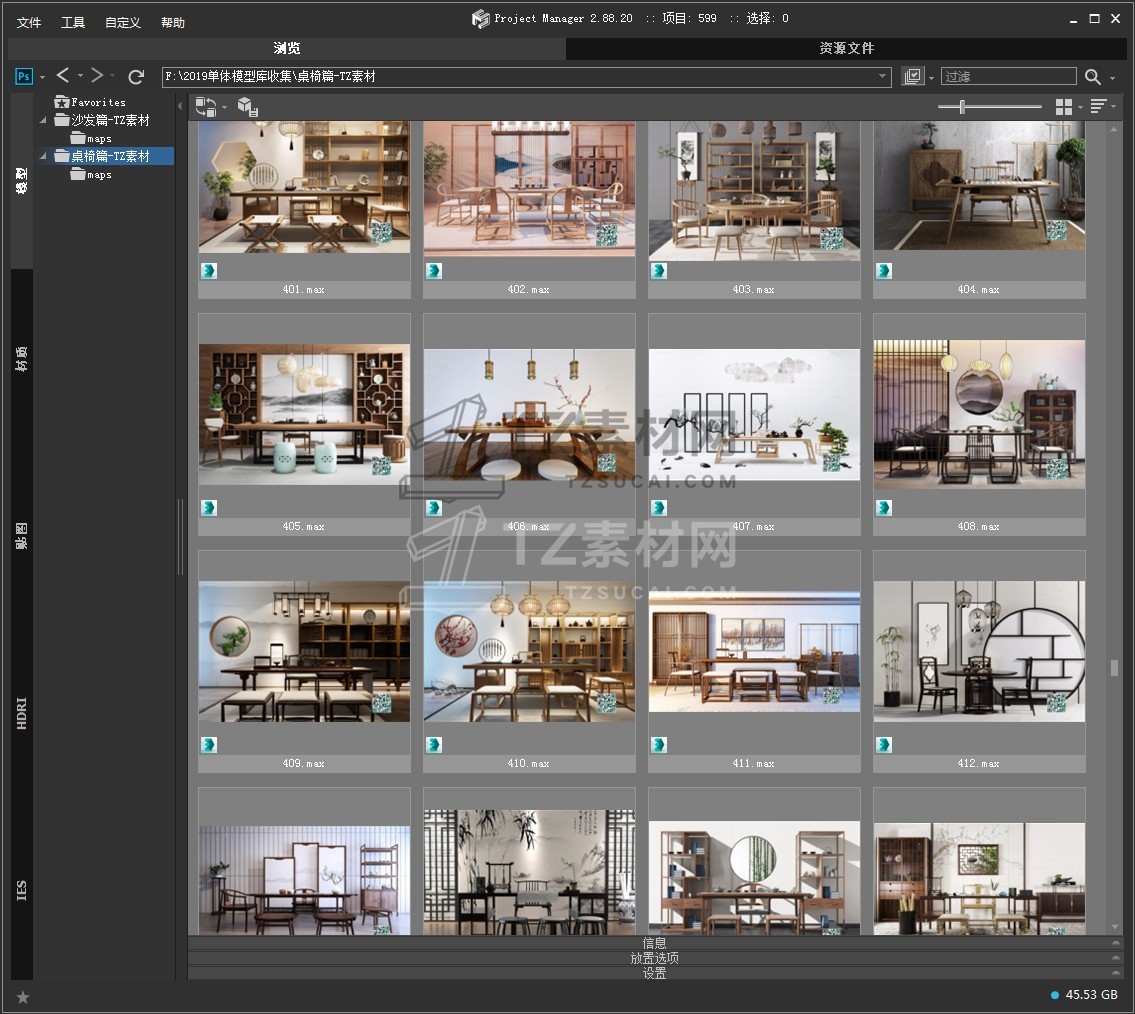Select the 406.max model thumbnail
The height and width of the screenshot is (1014, 1135).
[529, 415]
